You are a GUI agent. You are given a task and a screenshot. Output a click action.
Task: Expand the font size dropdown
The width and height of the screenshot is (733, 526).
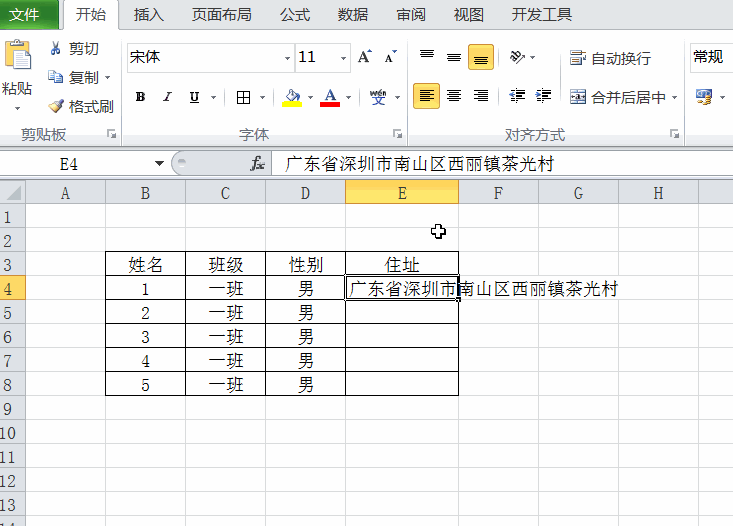[344, 58]
